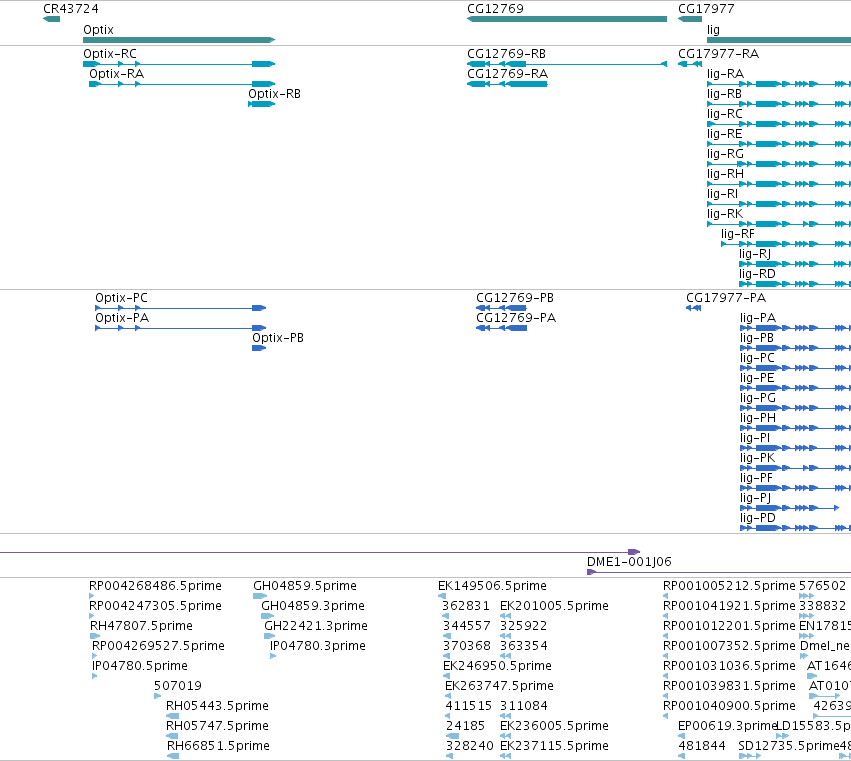This screenshot has width=851, height=761.
Task: Select EST RP004268486.5prime
Action: [x=92, y=596]
